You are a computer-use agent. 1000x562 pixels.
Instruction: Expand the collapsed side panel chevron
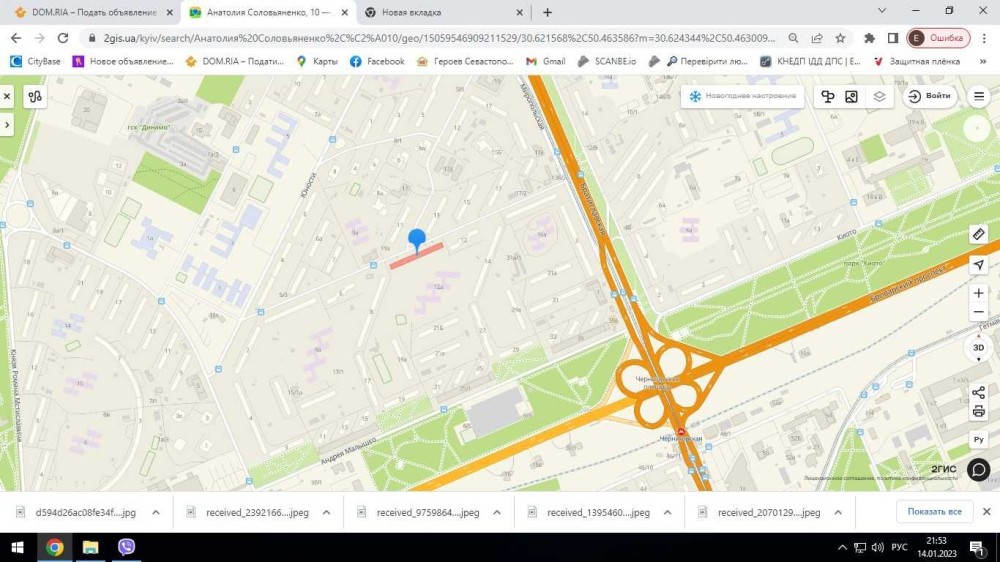[7, 125]
